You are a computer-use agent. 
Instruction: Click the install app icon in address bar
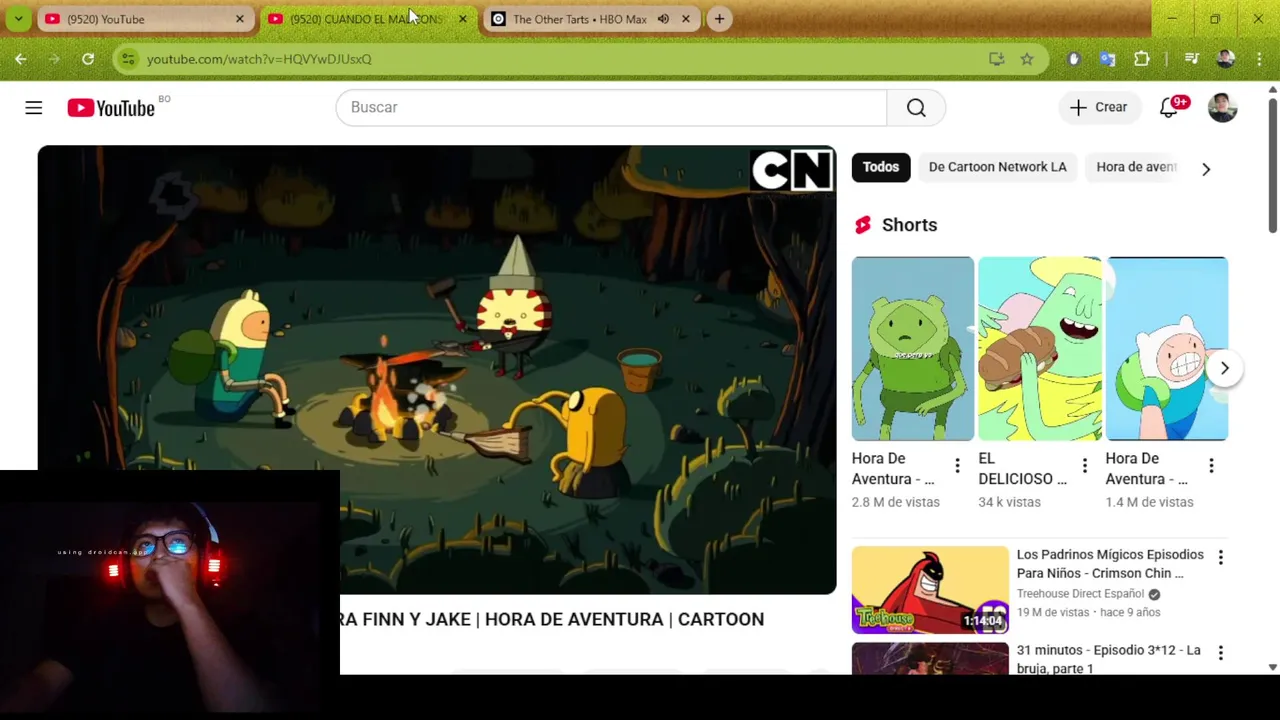point(996,59)
